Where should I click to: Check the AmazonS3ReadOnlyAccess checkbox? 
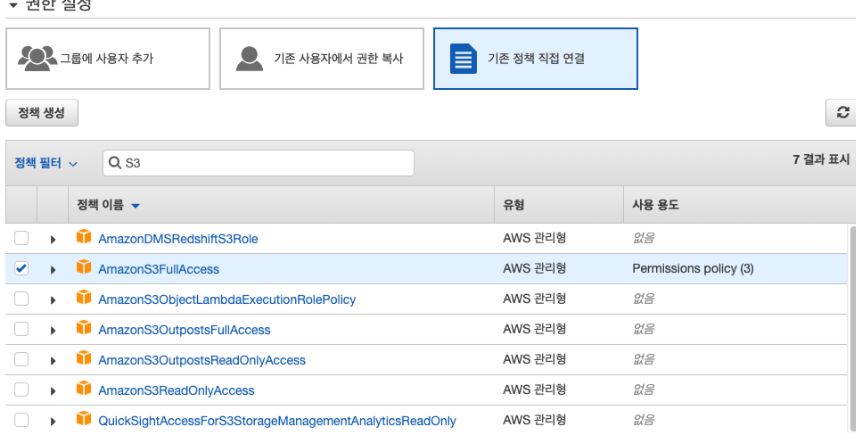point(21,390)
